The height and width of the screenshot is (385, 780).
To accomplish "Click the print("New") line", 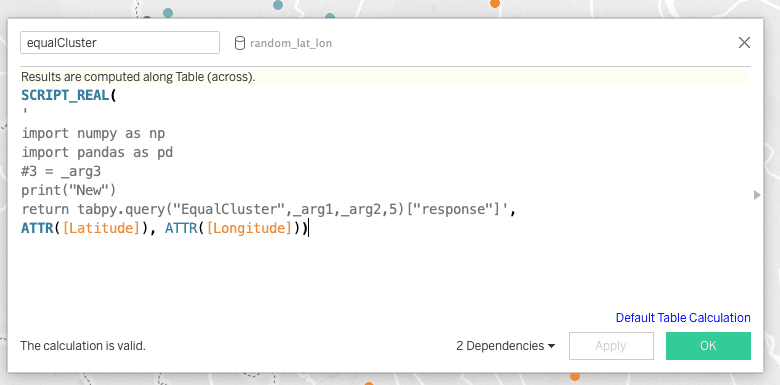I will (69, 191).
